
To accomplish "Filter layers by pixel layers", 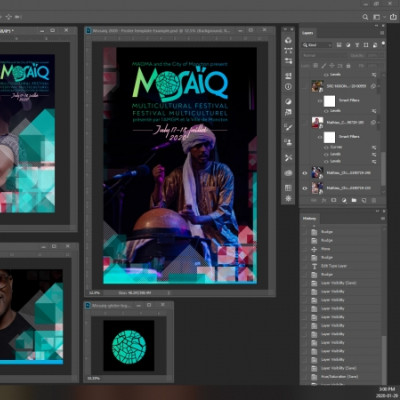I will tap(339, 45).
